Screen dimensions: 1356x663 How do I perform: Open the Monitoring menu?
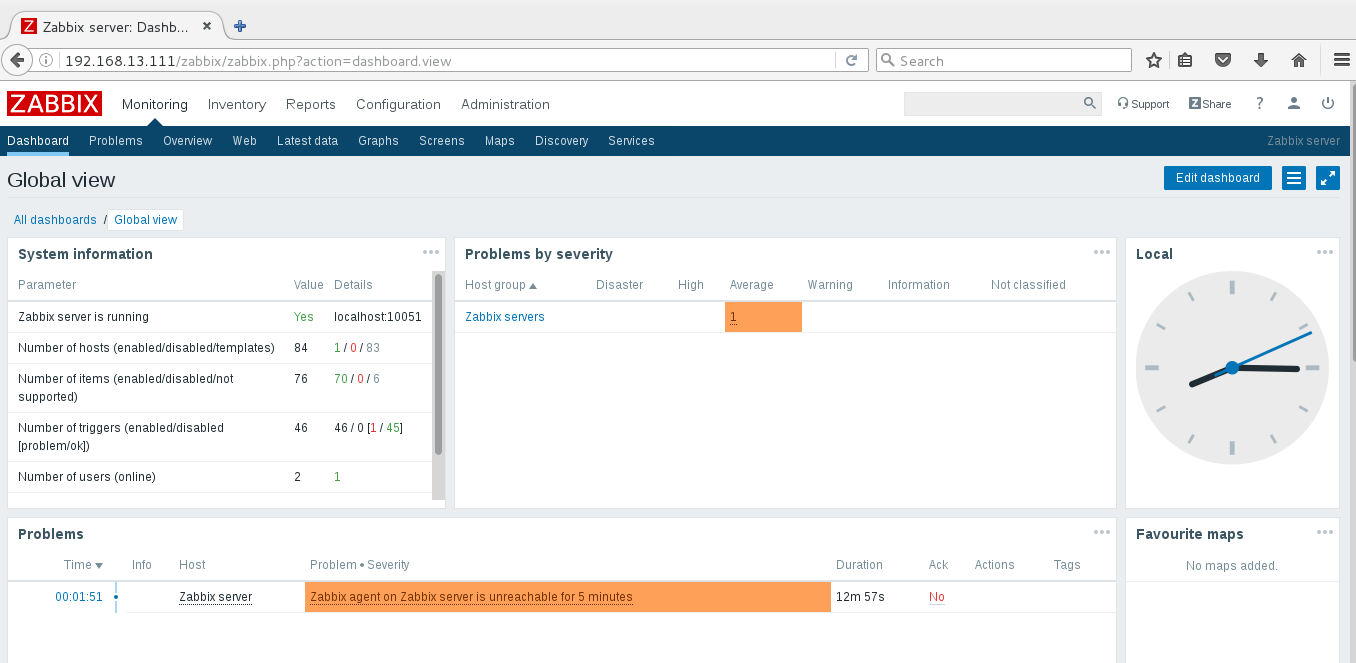tap(154, 104)
